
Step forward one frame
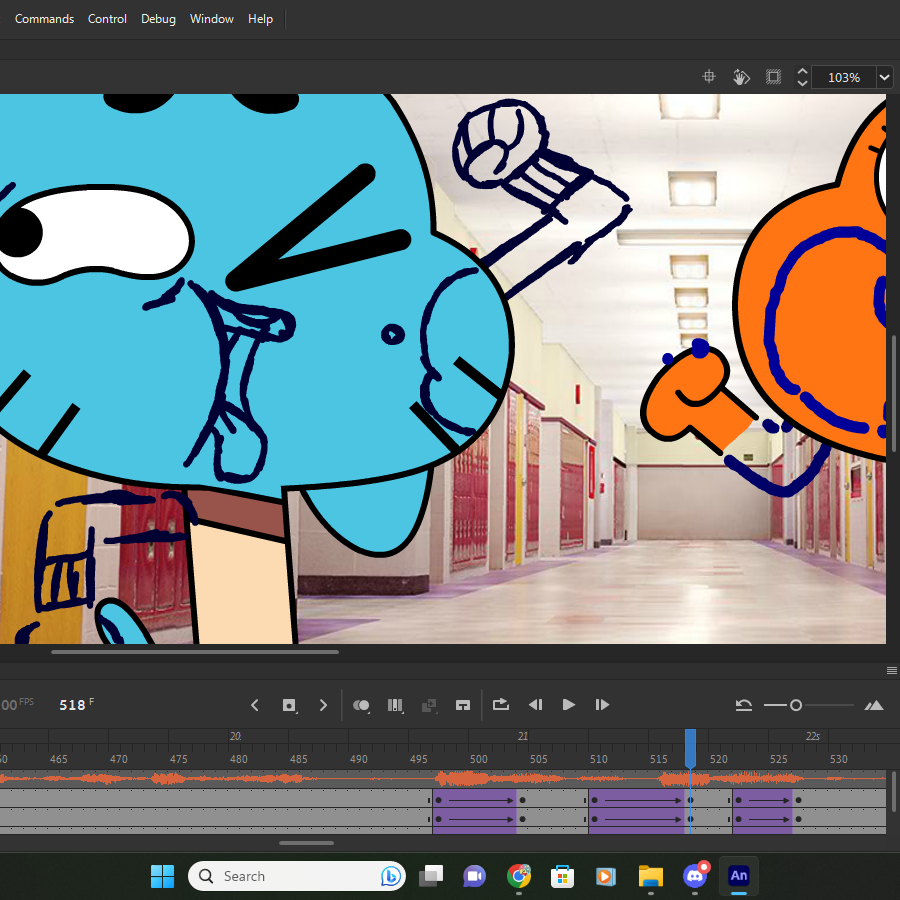[x=602, y=704]
